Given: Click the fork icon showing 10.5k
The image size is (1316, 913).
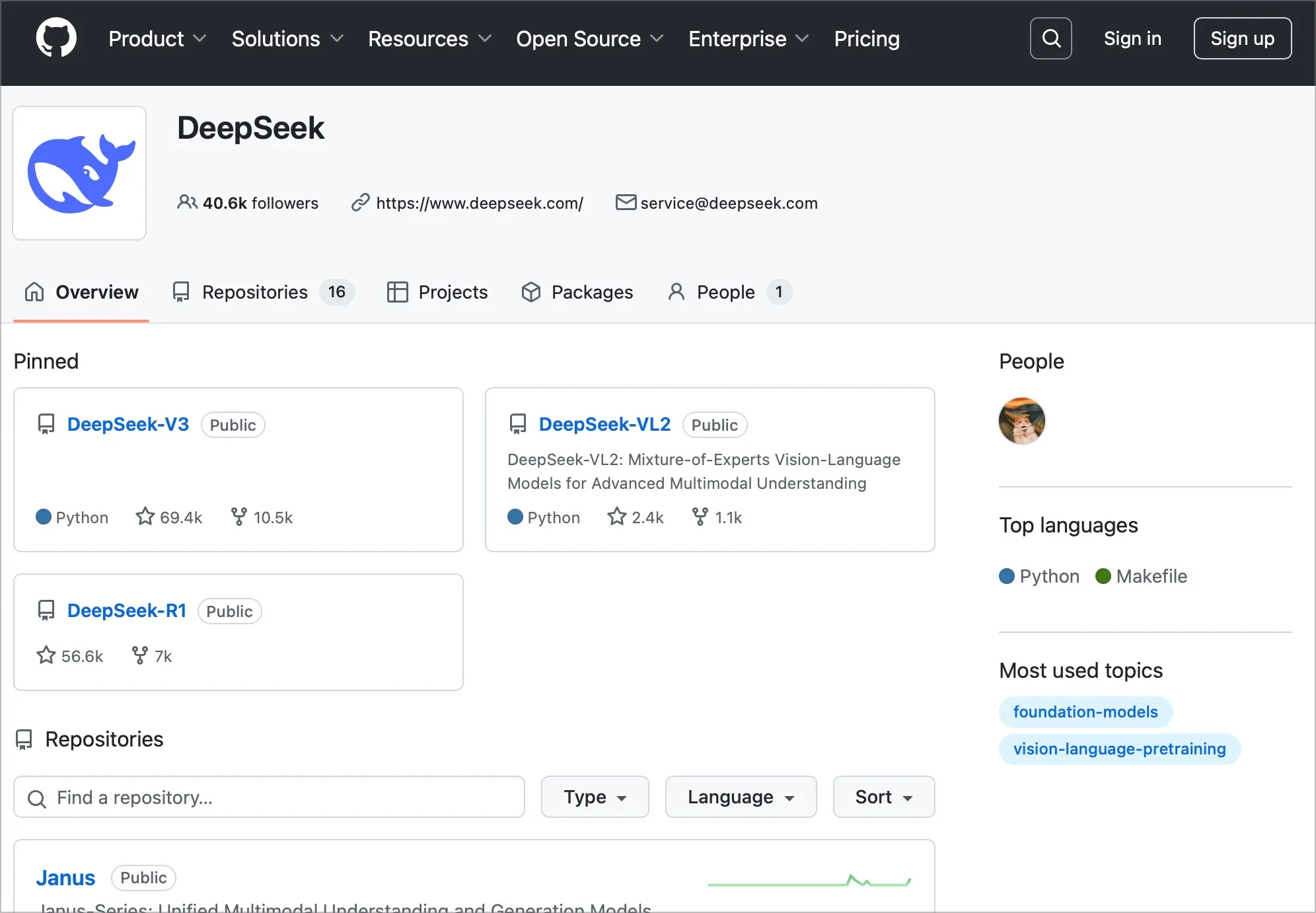Looking at the screenshot, I should tap(238, 516).
